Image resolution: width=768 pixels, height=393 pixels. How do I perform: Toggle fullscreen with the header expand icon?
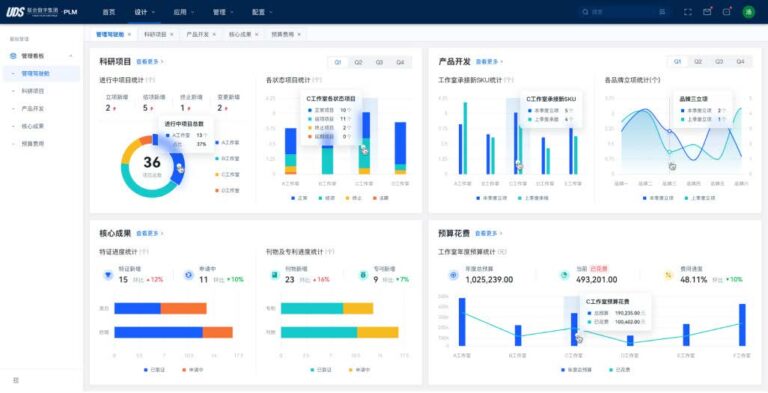[688, 12]
